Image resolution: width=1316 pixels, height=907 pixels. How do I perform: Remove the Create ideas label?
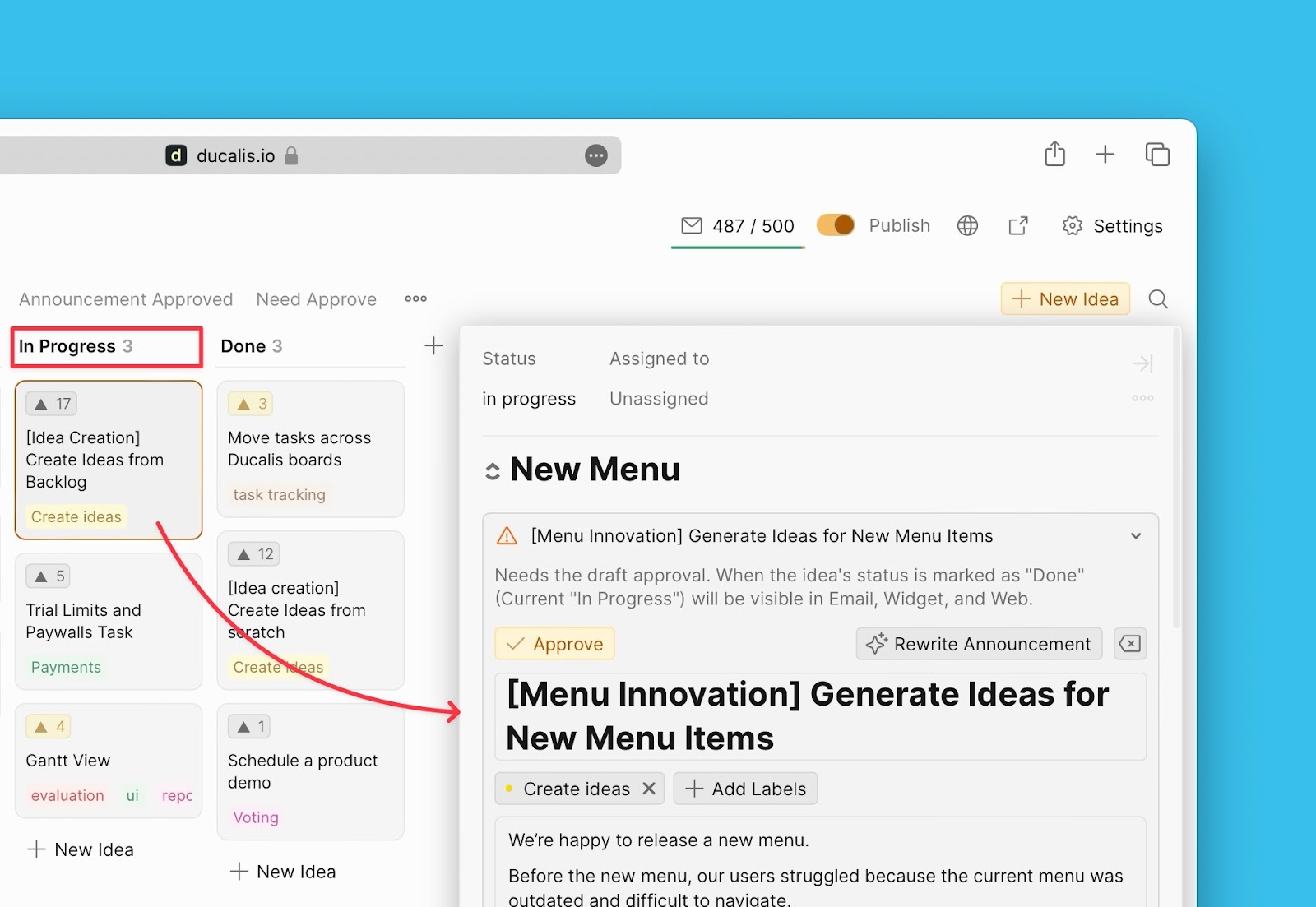tap(649, 789)
